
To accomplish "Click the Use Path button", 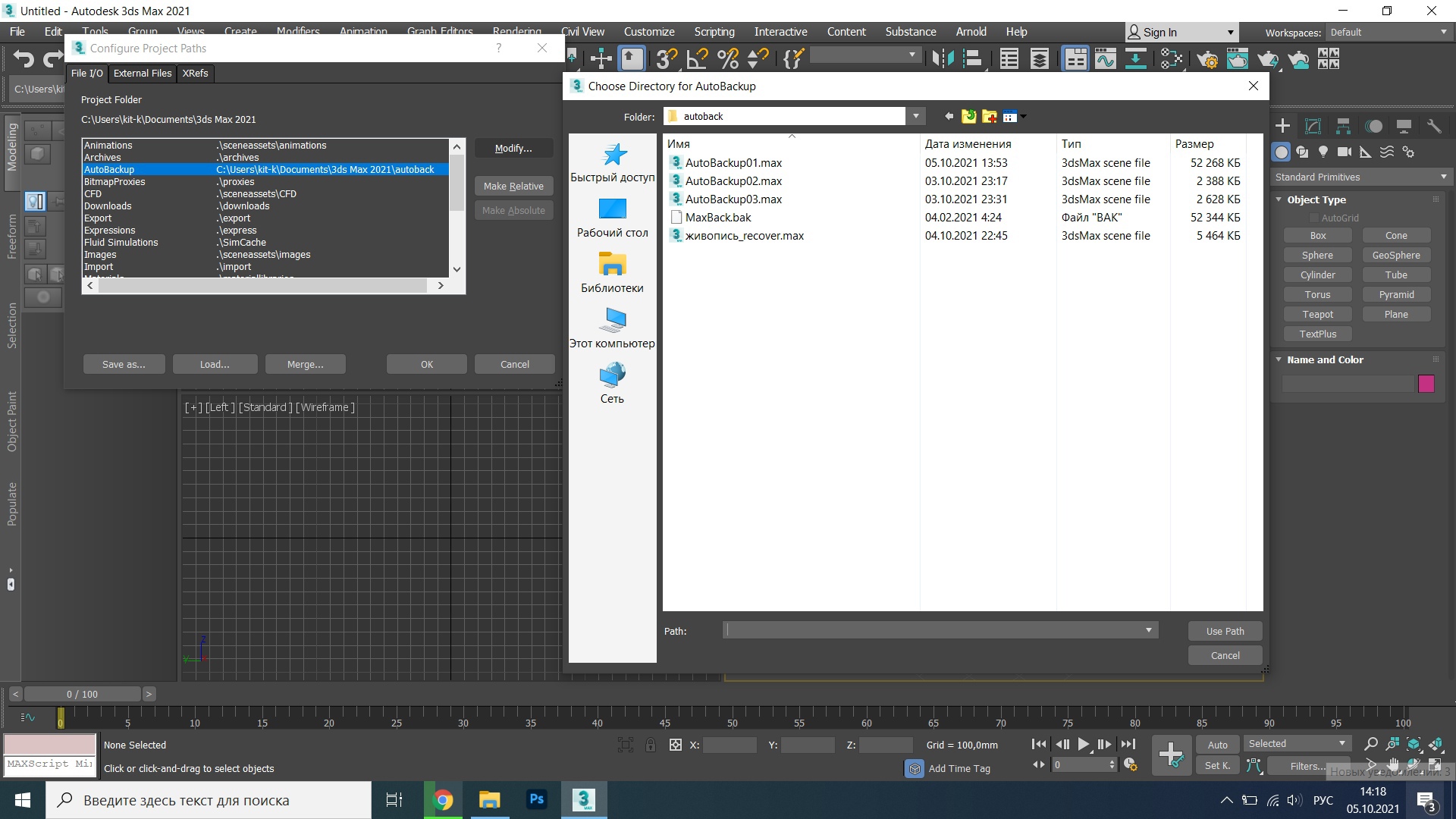I will click(1225, 631).
